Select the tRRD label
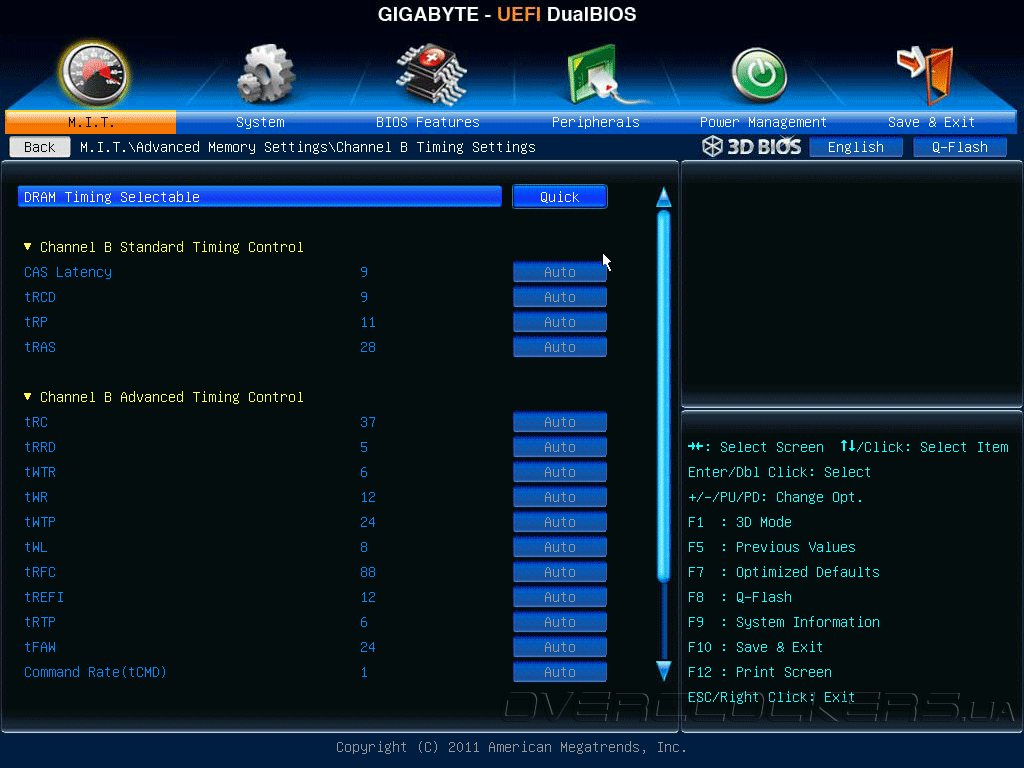 point(40,447)
